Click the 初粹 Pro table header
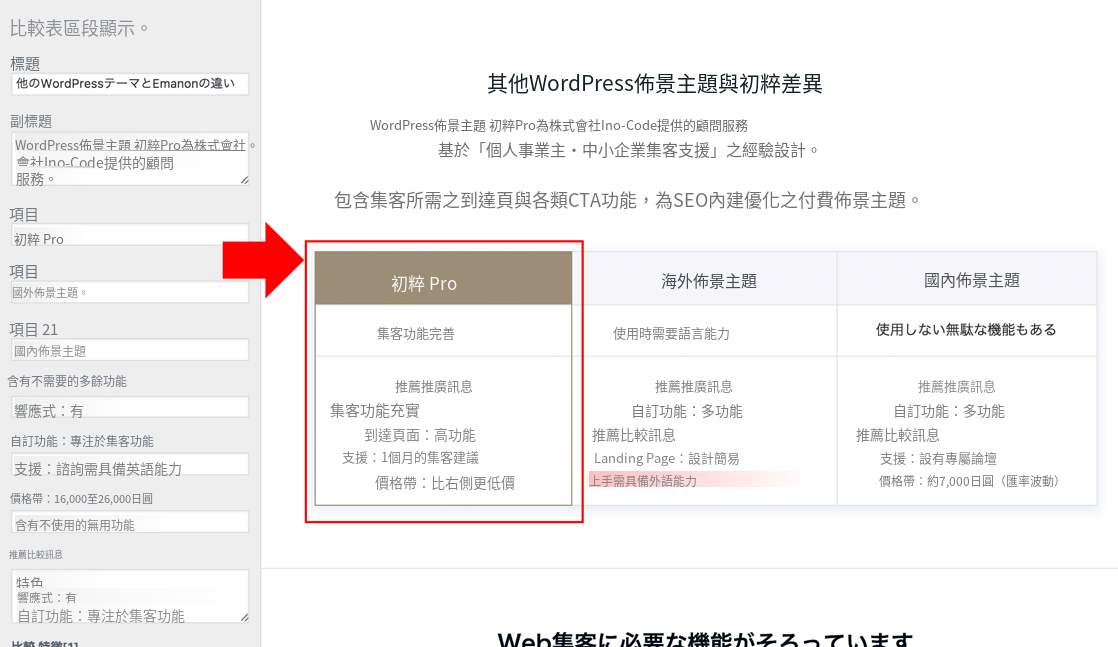The width and height of the screenshot is (1118, 647). (443, 278)
